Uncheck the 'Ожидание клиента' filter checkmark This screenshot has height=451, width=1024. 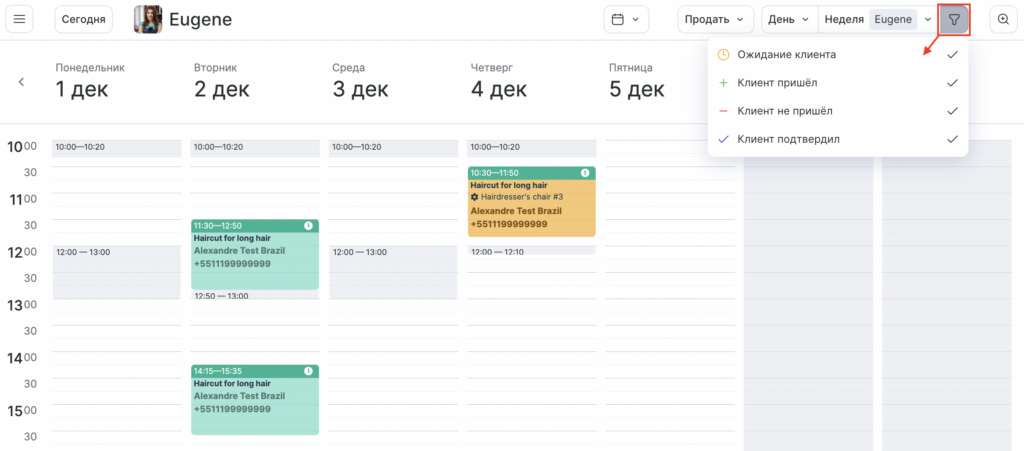952,55
